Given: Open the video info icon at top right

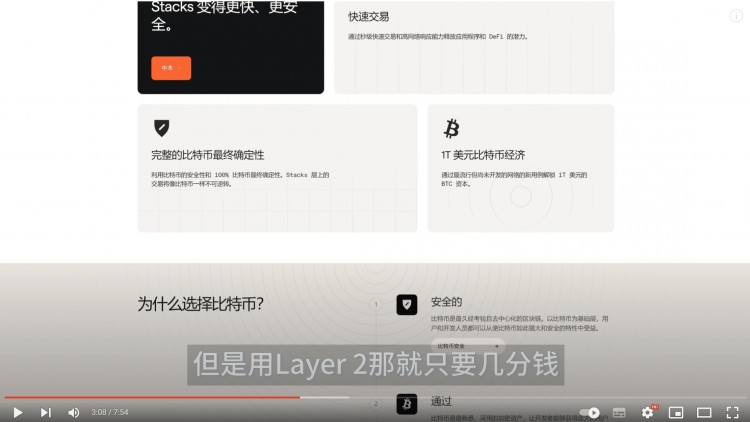Looking at the screenshot, I should click(736, 16).
